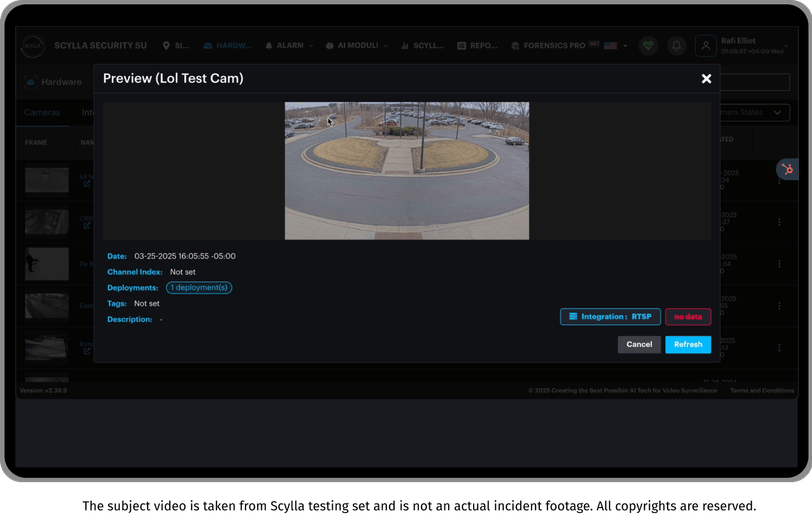
Task: Click the external link icon in first row
Action: (x=87, y=183)
